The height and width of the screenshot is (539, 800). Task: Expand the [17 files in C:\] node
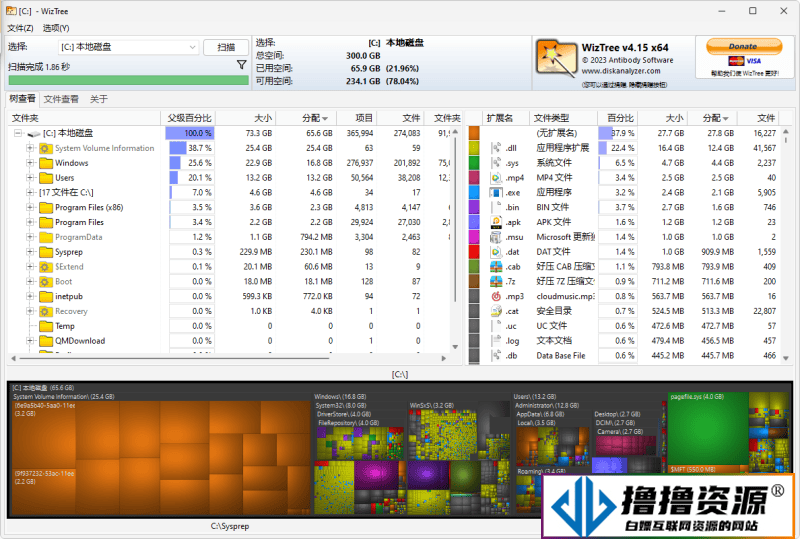[x=30, y=192]
